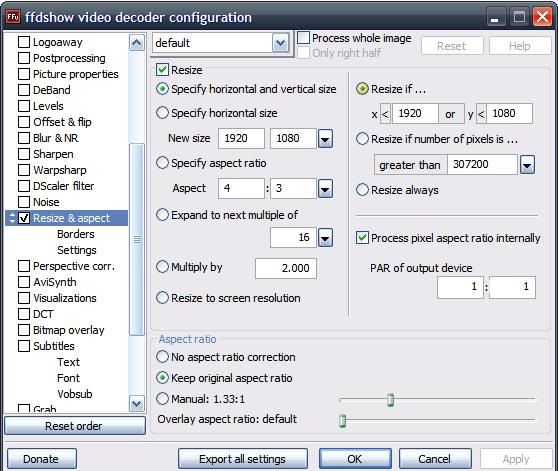Click the ffdshow icon in the title bar
Screen dimensions: 558x471
tap(13, 17)
